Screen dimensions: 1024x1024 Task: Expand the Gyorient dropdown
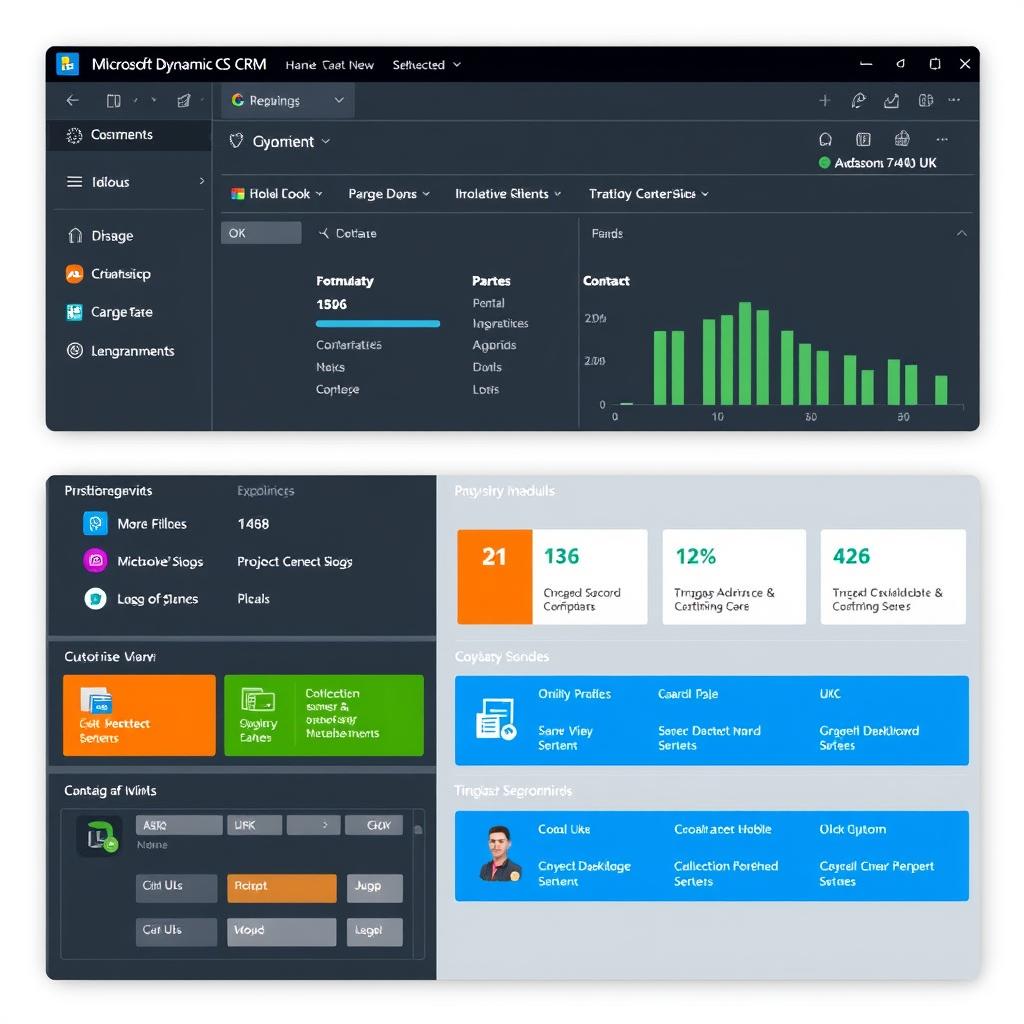pos(283,141)
